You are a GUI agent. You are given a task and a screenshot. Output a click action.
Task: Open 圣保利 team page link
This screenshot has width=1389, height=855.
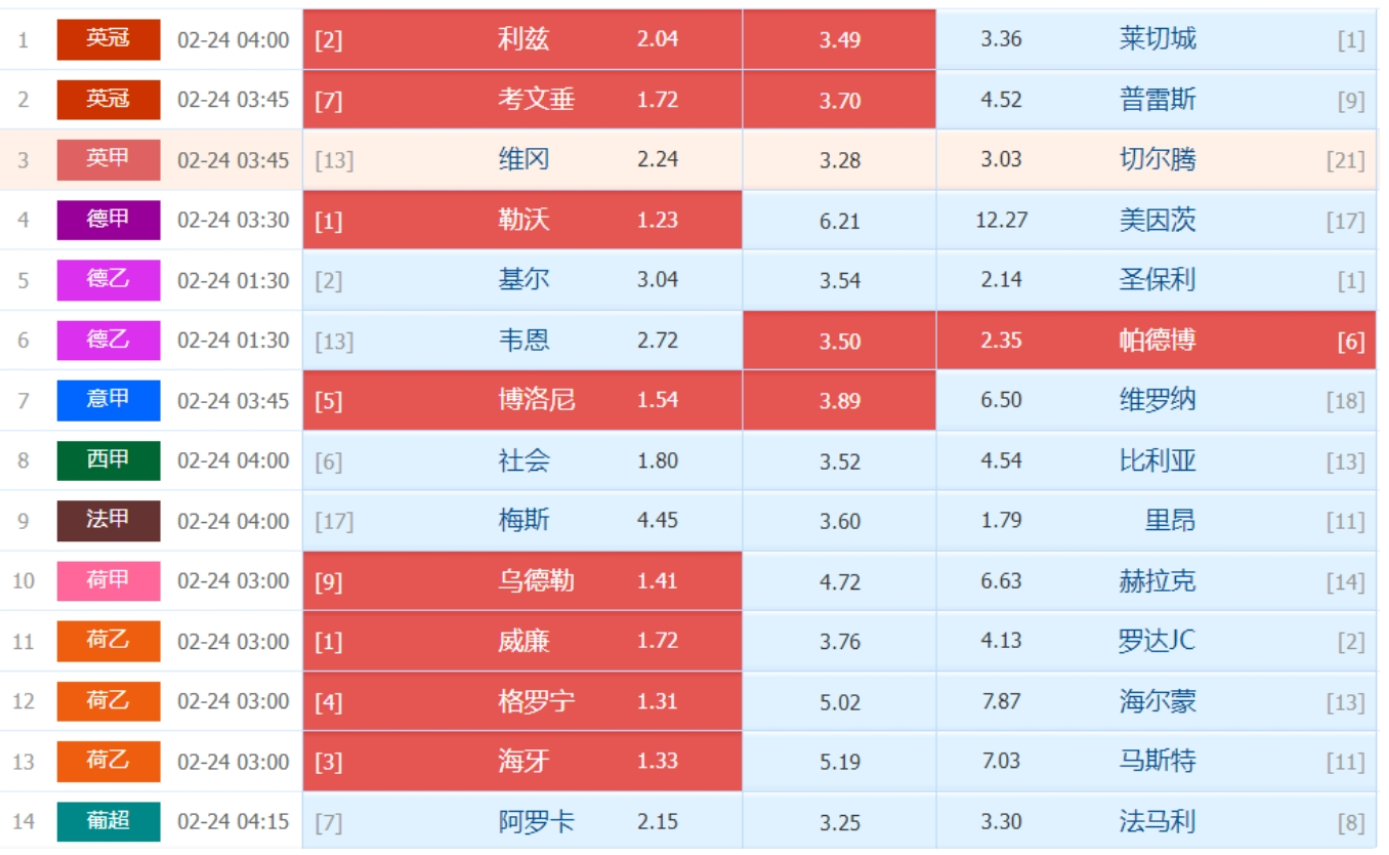click(x=1158, y=280)
